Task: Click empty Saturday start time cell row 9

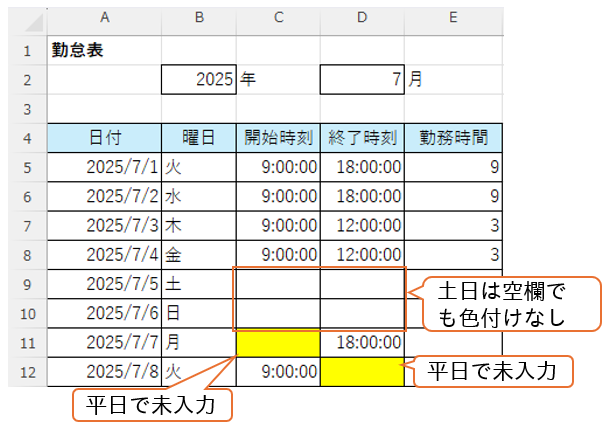Action: 278,284
